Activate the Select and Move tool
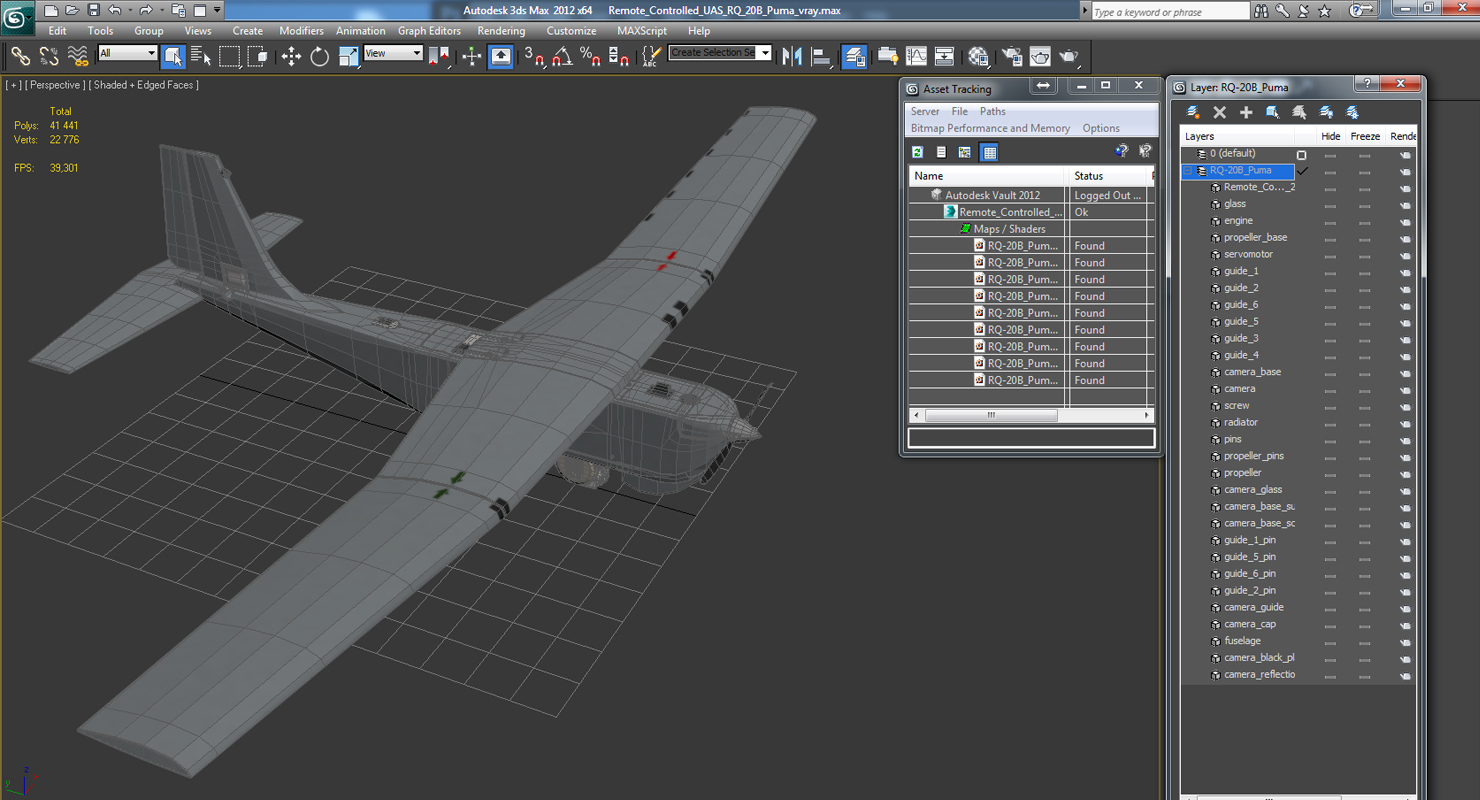 click(291, 57)
